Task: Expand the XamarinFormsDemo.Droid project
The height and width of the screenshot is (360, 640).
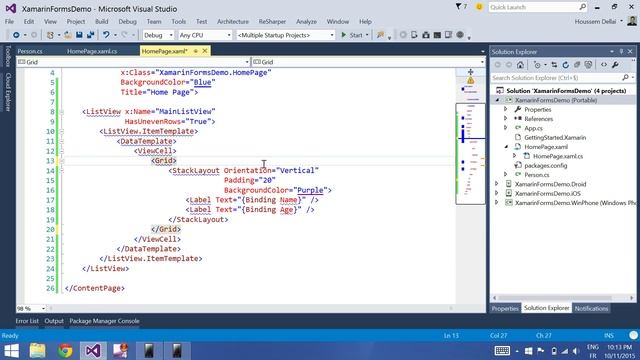Action: [497, 184]
